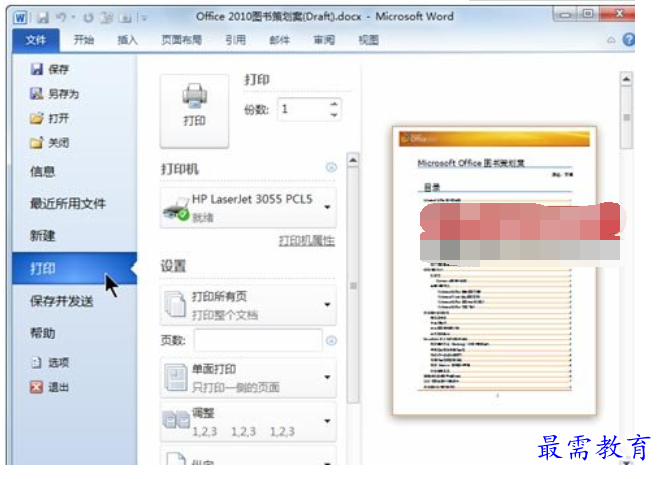Switch to the 页面布局 tab

(x=182, y=40)
